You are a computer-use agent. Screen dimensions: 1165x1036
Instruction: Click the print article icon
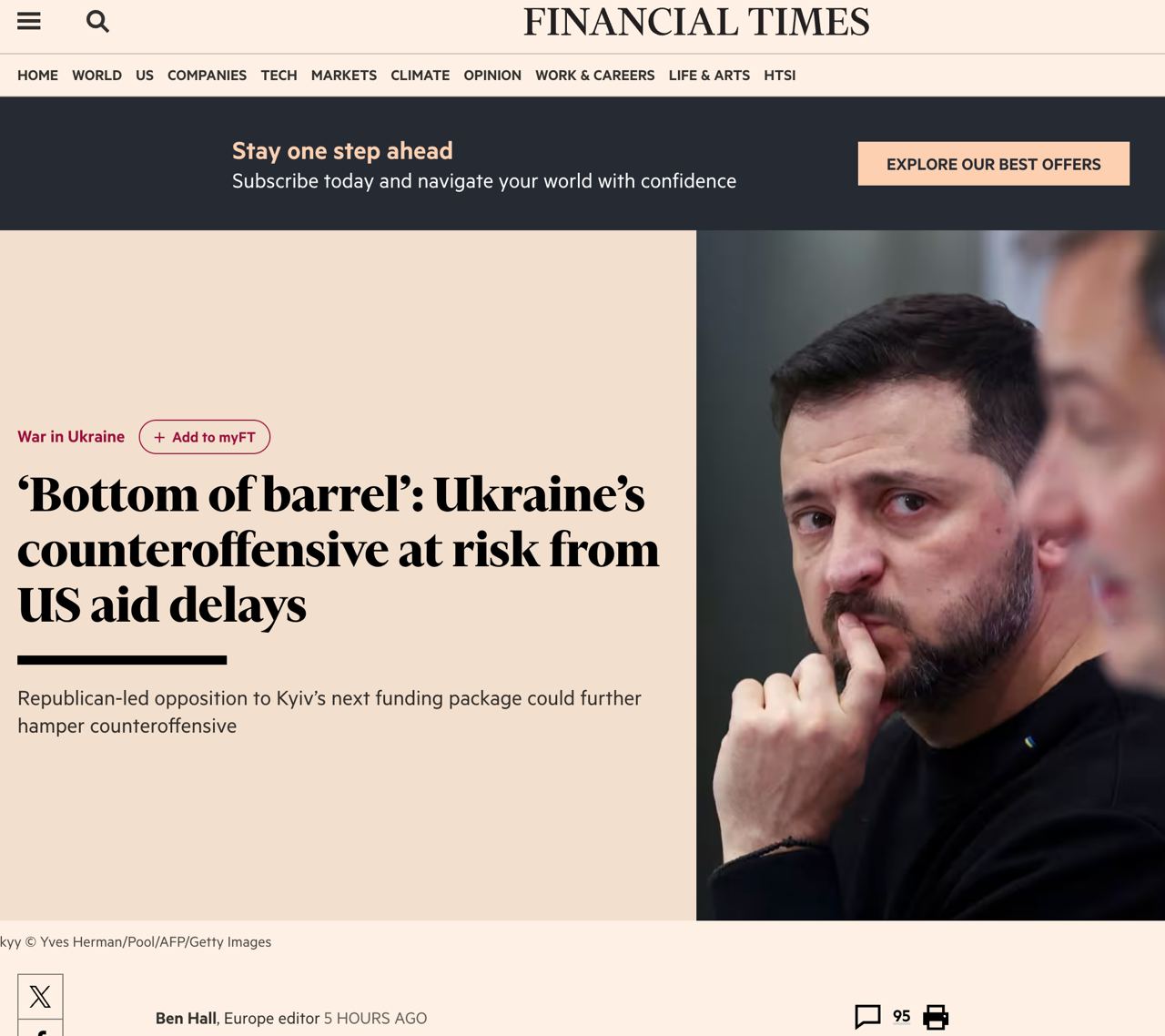(x=936, y=1017)
